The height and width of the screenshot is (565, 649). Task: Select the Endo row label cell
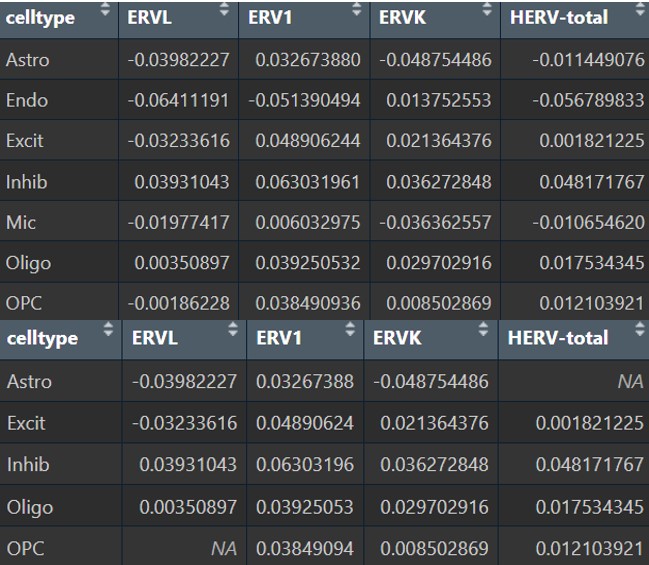(x=27, y=101)
